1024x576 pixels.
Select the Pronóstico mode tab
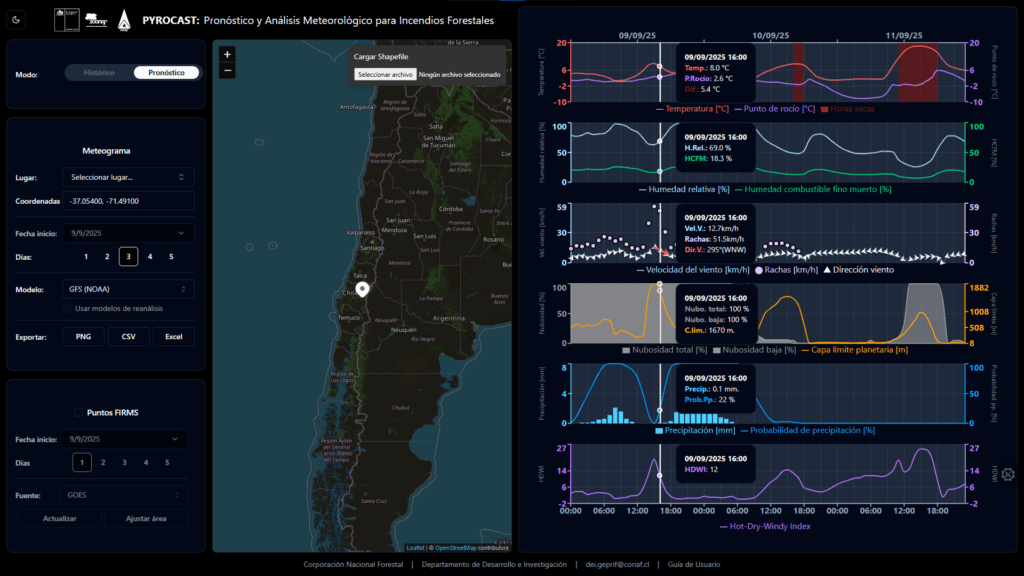[x=166, y=73]
